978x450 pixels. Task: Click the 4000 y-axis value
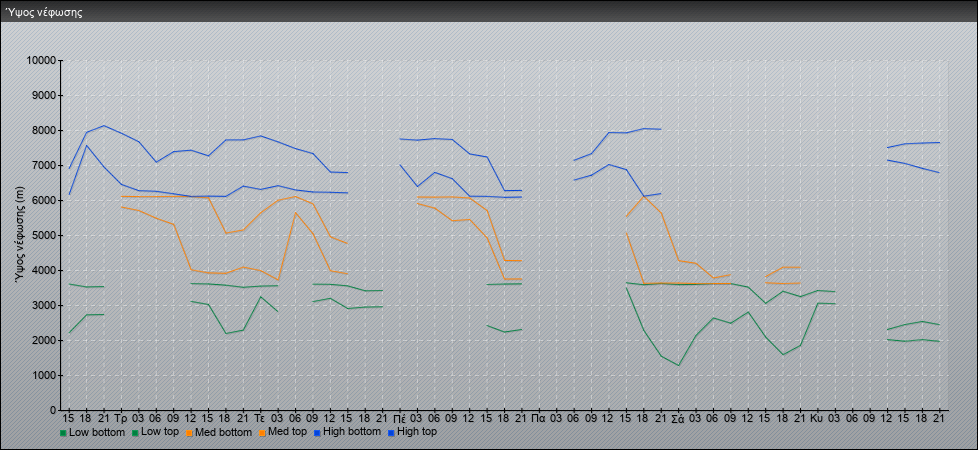pyautogui.click(x=44, y=270)
